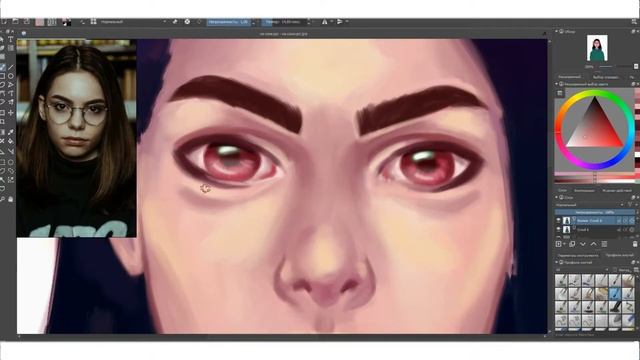Select the highlighted blue brush preset
The image size is (640, 360).
click(x=615, y=293)
